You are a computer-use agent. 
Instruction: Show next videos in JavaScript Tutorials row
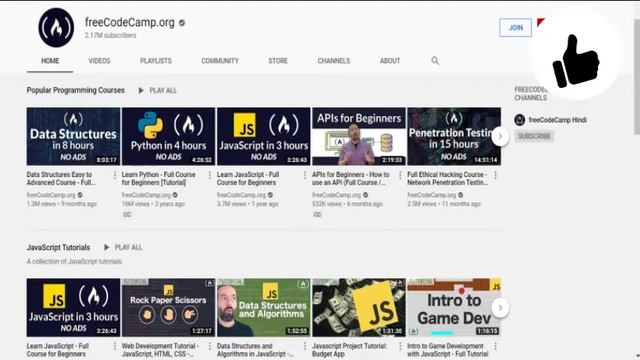(x=500, y=308)
